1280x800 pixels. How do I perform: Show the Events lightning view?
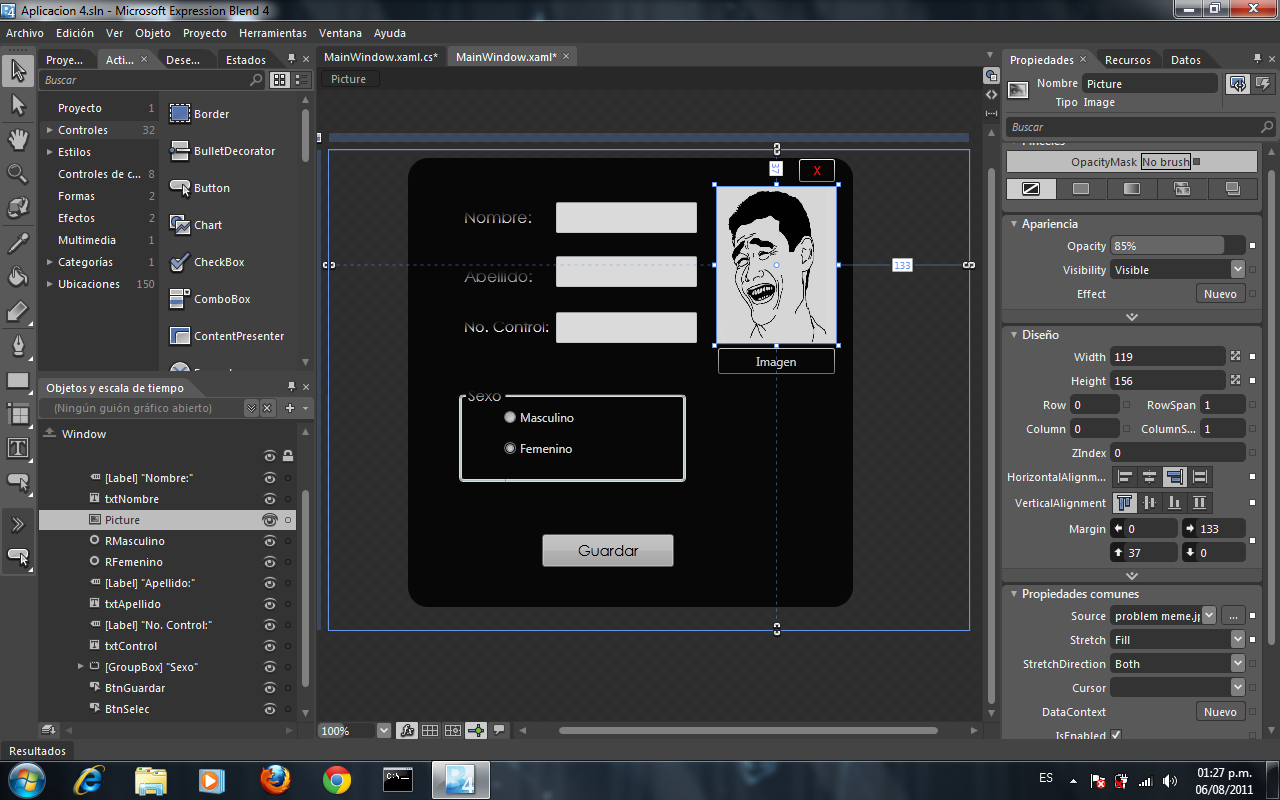point(1262,84)
